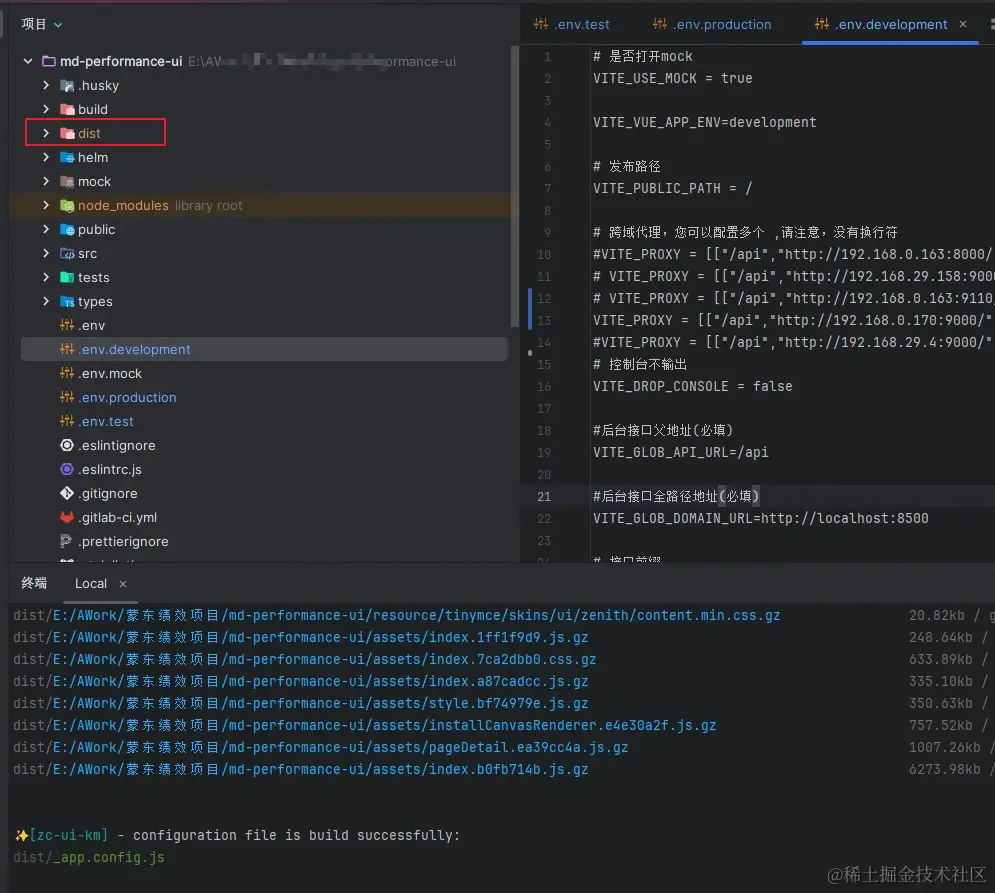
Task: Click the .prettierignore file icon
Action: 66,541
